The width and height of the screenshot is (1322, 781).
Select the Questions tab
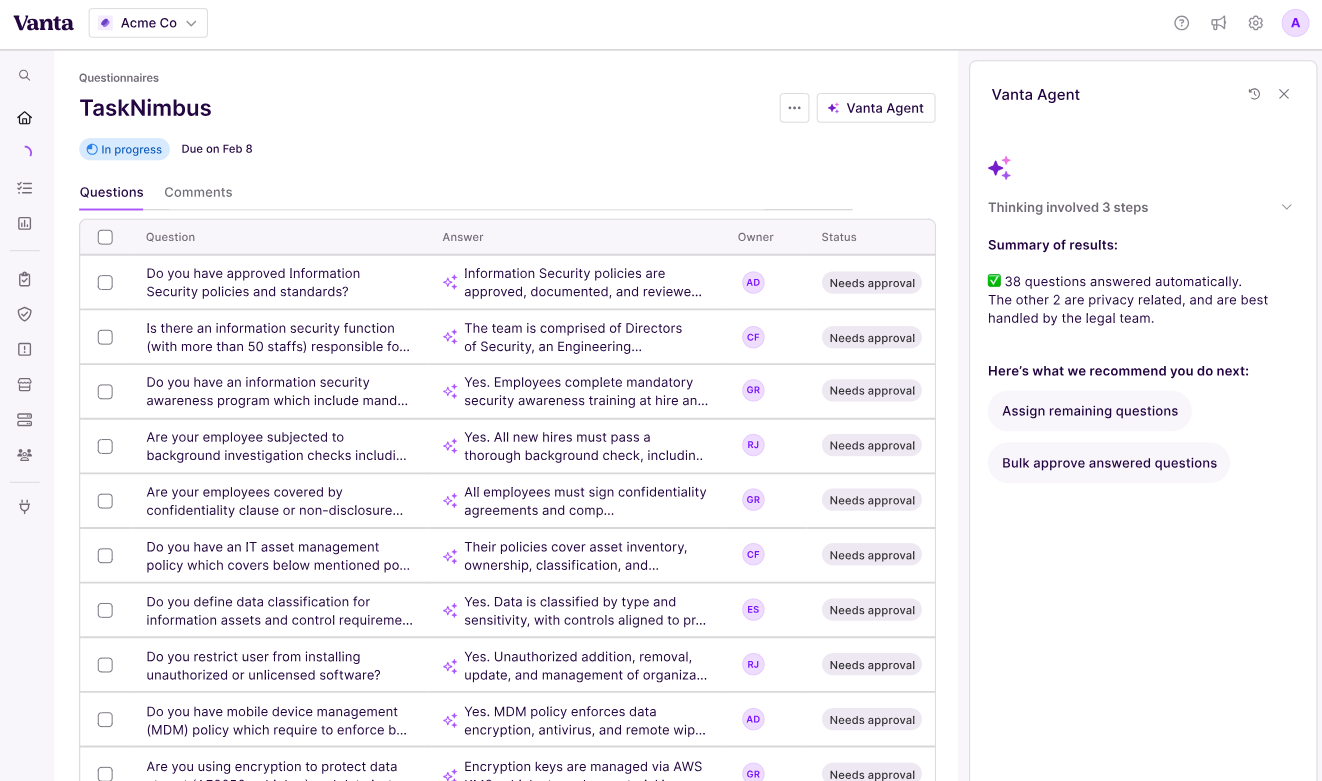111,192
